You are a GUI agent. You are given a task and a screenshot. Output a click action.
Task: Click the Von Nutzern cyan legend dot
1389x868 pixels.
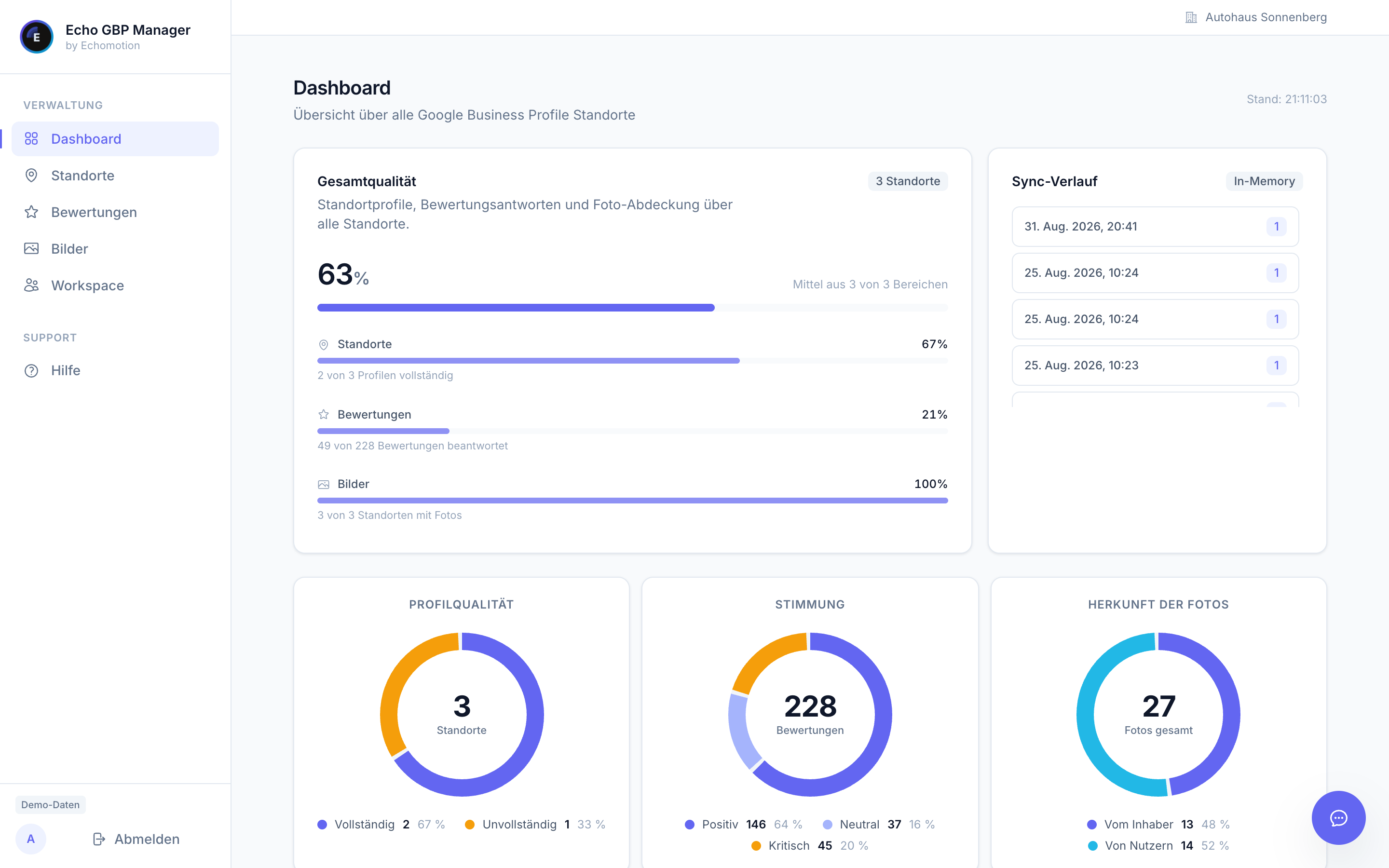click(x=1093, y=846)
